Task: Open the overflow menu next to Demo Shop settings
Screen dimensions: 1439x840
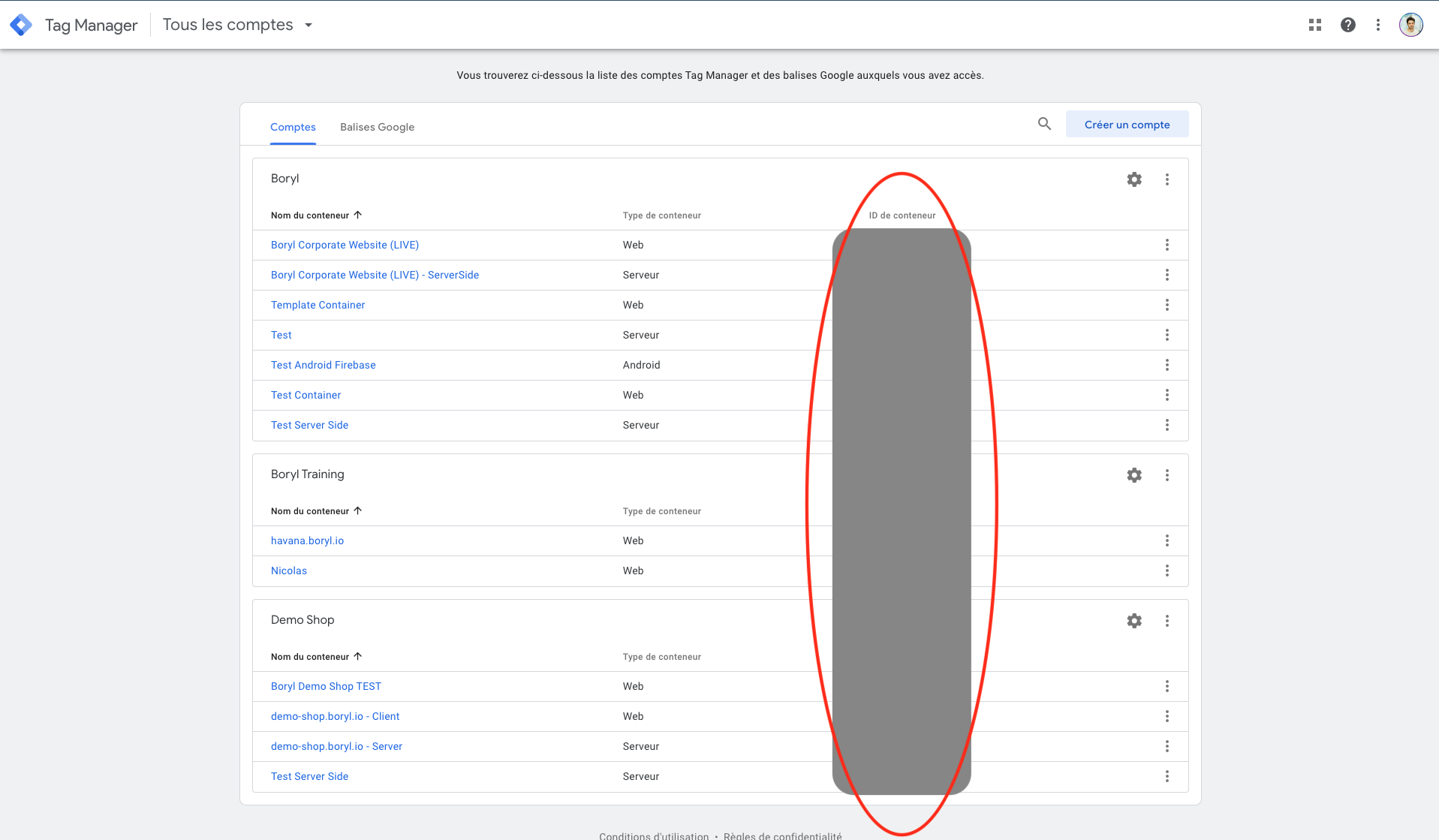Action: pos(1167,621)
